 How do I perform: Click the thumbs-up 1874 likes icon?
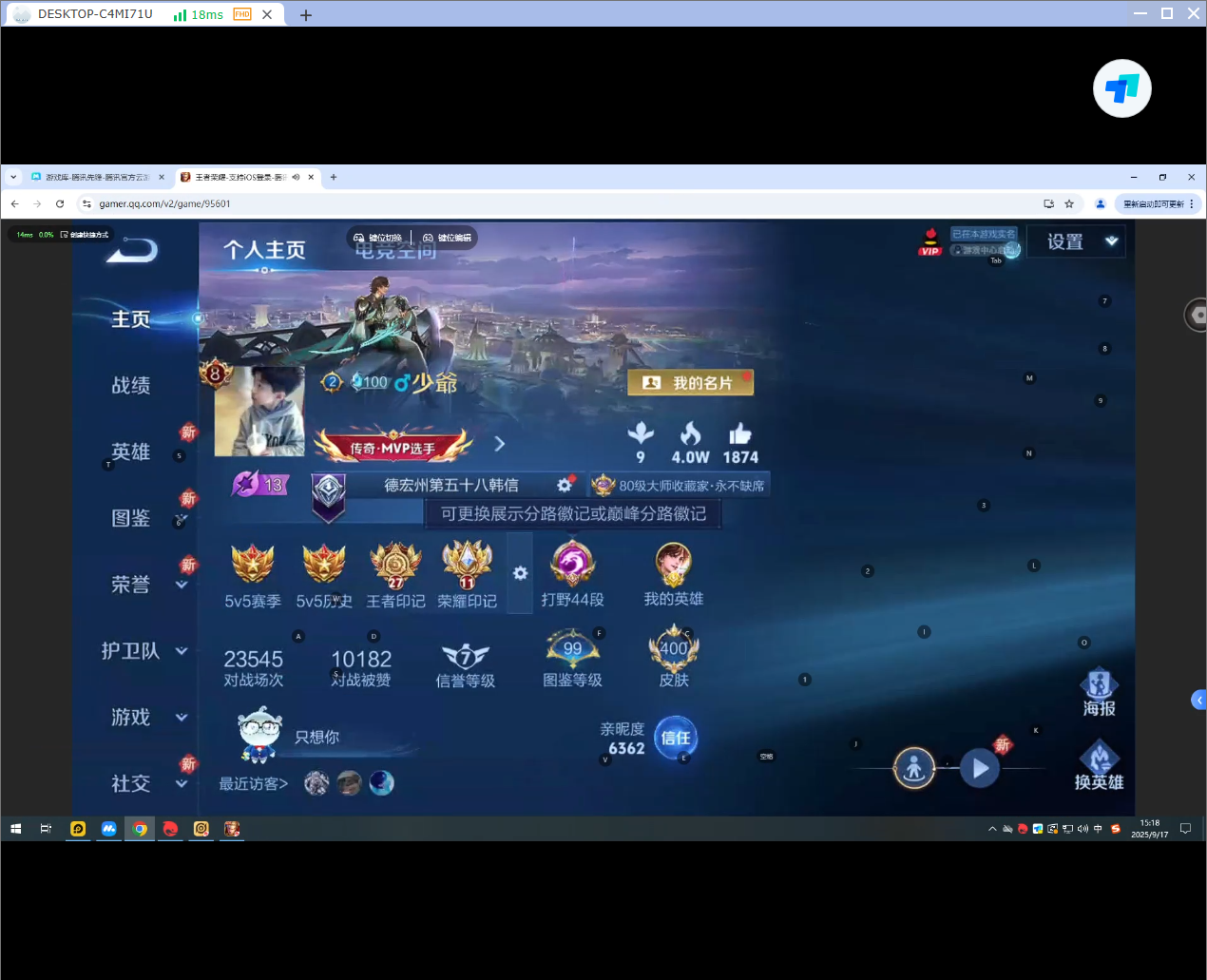[740, 434]
